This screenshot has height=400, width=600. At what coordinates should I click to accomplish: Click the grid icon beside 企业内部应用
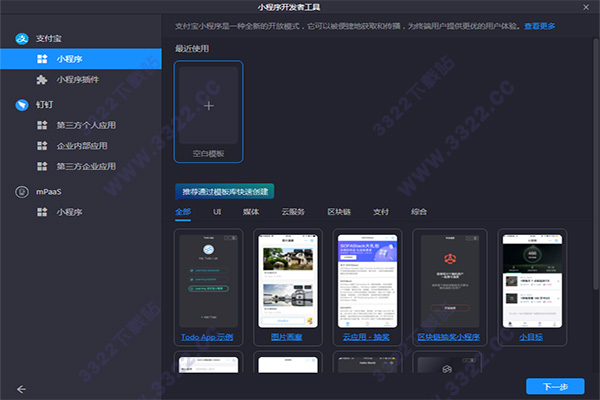pyautogui.click(x=42, y=146)
